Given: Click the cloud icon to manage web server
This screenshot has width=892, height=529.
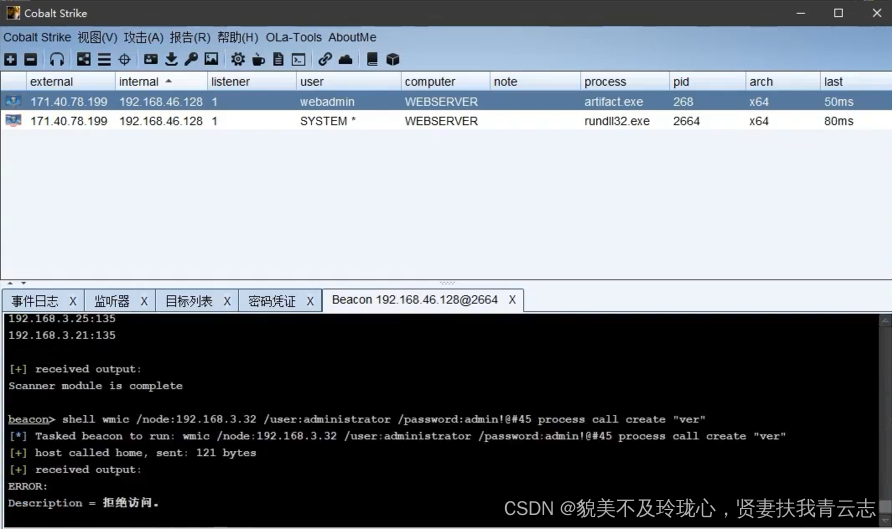Looking at the screenshot, I should point(345,59).
